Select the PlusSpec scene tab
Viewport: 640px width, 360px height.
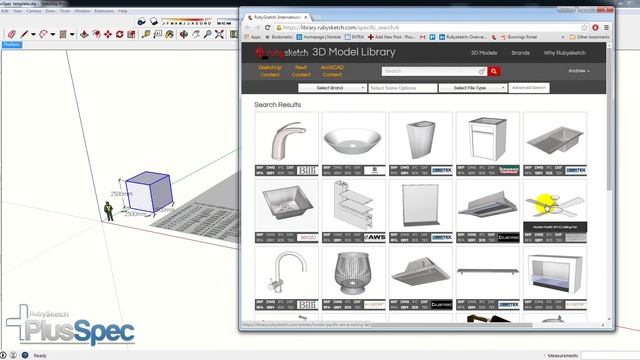pyautogui.click(x=12, y=44)
